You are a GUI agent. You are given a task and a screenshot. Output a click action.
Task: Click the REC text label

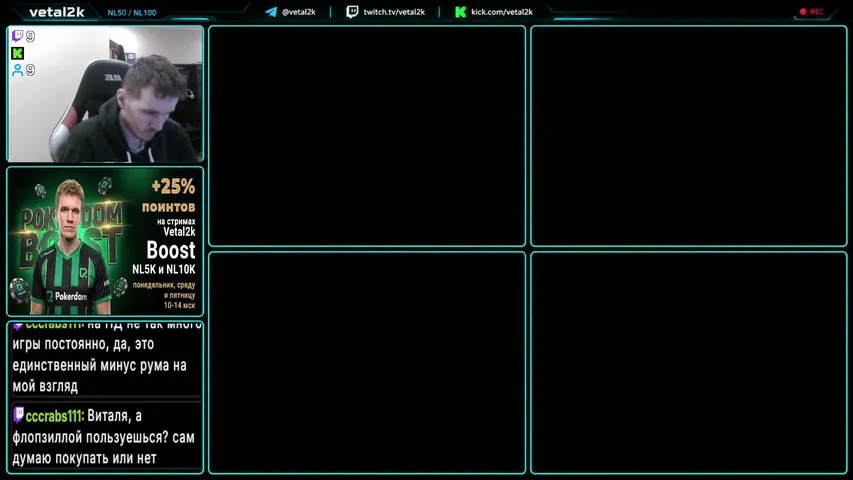click(817, 11)
